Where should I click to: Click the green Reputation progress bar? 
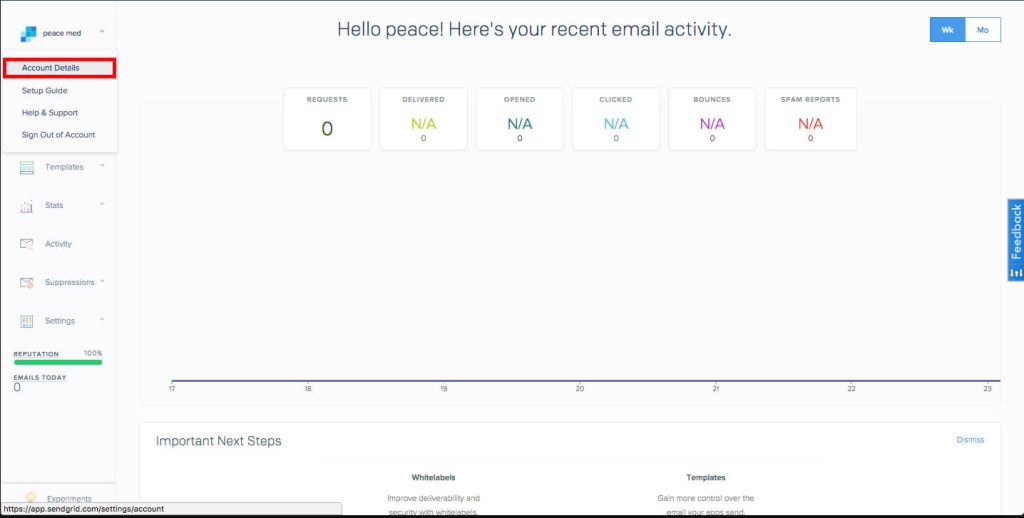pyautogui.click(x=58, y=362)
